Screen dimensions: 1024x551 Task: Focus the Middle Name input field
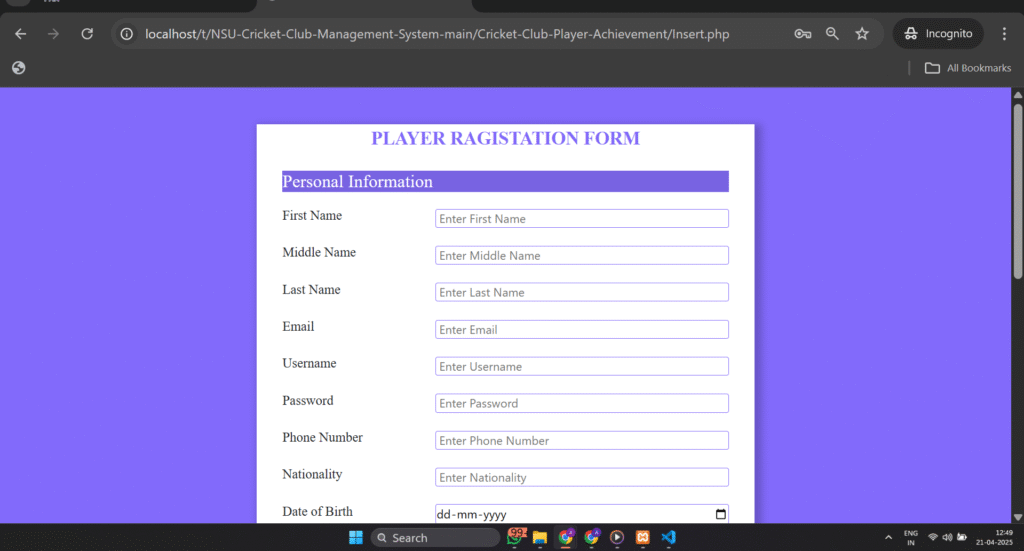(x=582, y=255)
